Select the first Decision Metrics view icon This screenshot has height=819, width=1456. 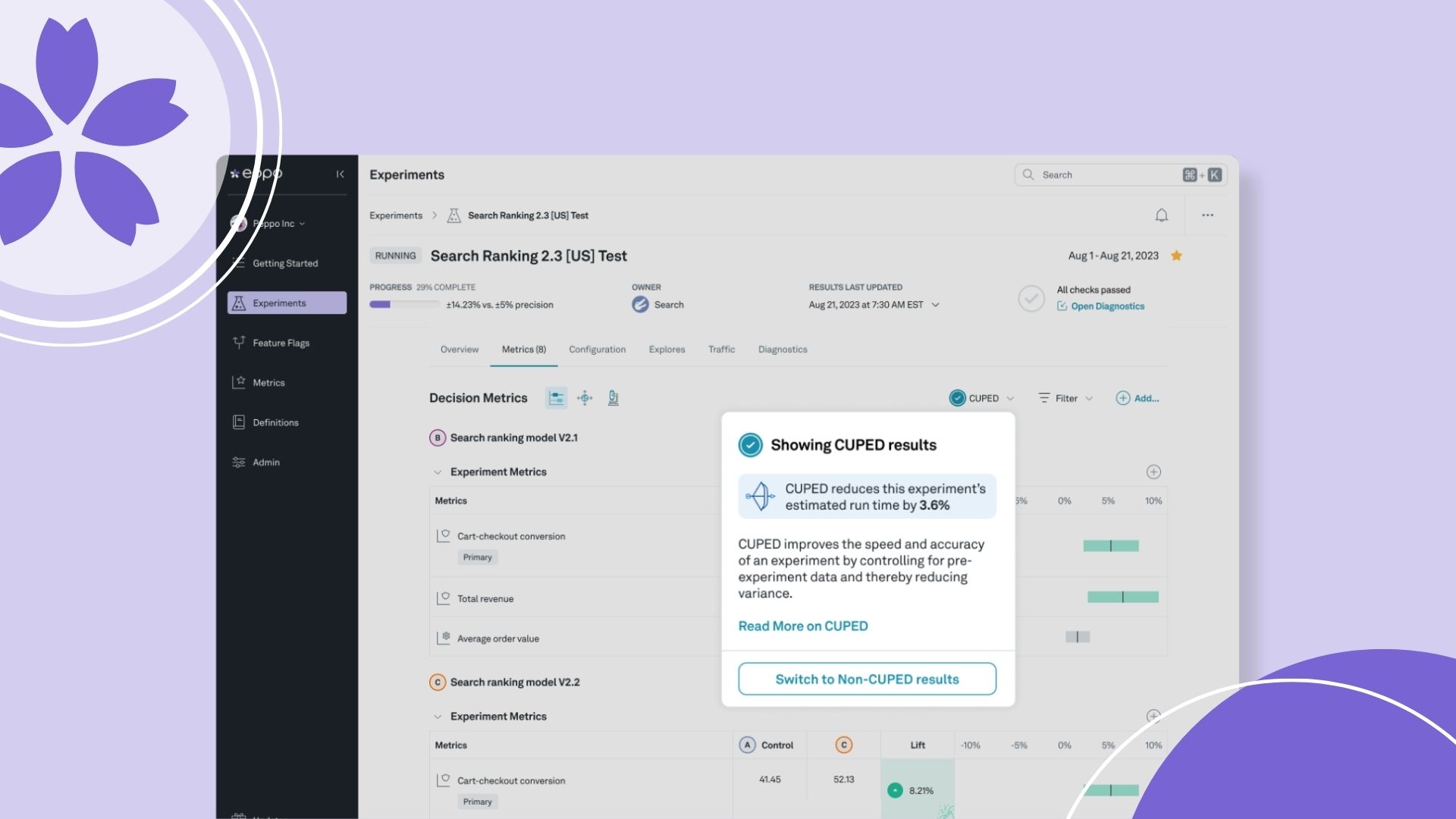click(556, 398)
